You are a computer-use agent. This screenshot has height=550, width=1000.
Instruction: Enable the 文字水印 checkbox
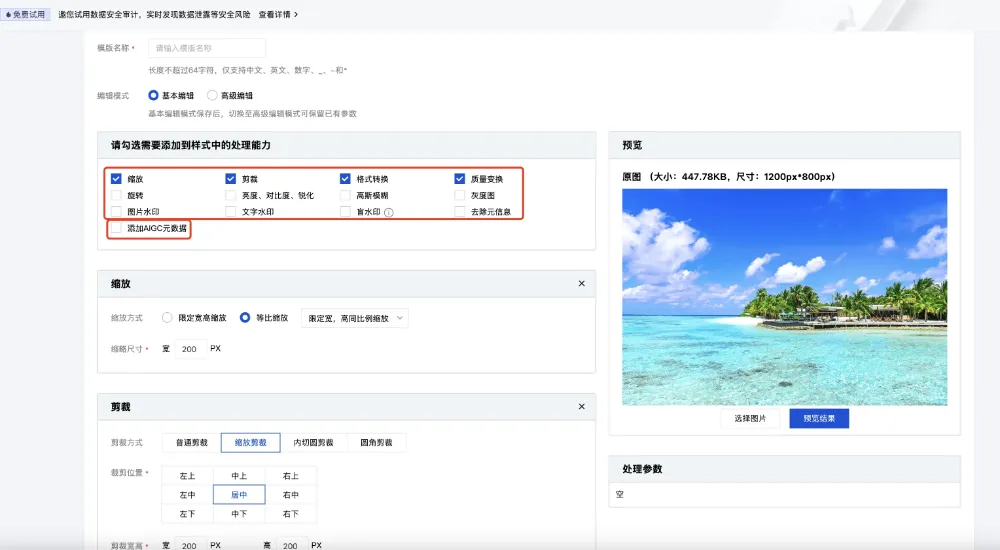tap(231, 211)
